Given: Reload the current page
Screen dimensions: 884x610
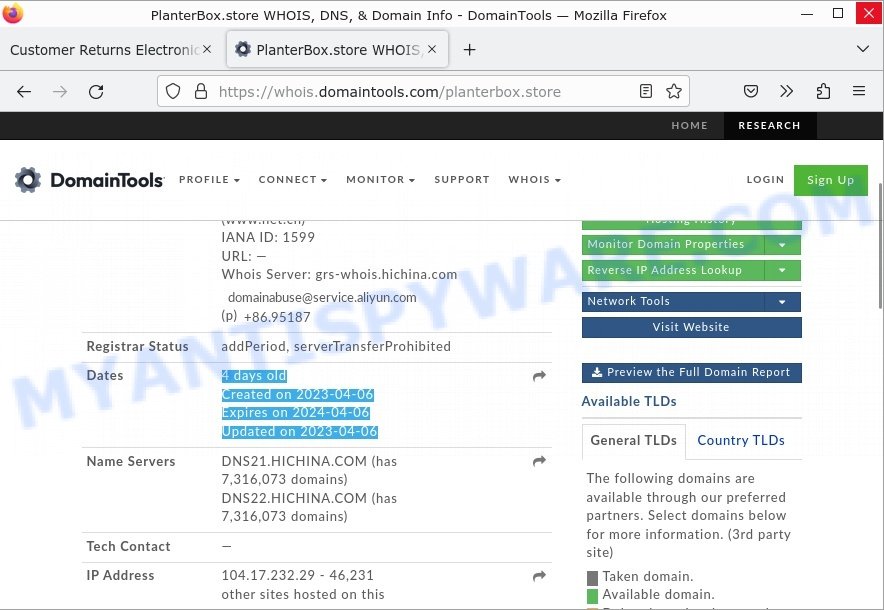Looking at the screenshot, I should (96, 91).
